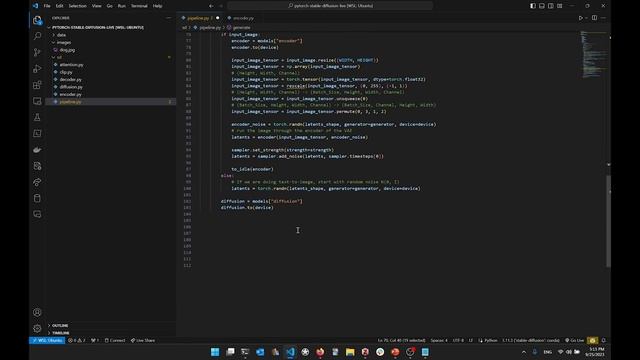Toggle the bottom Panel layout button
Viewport: 640px width, 360px height.
542,6
